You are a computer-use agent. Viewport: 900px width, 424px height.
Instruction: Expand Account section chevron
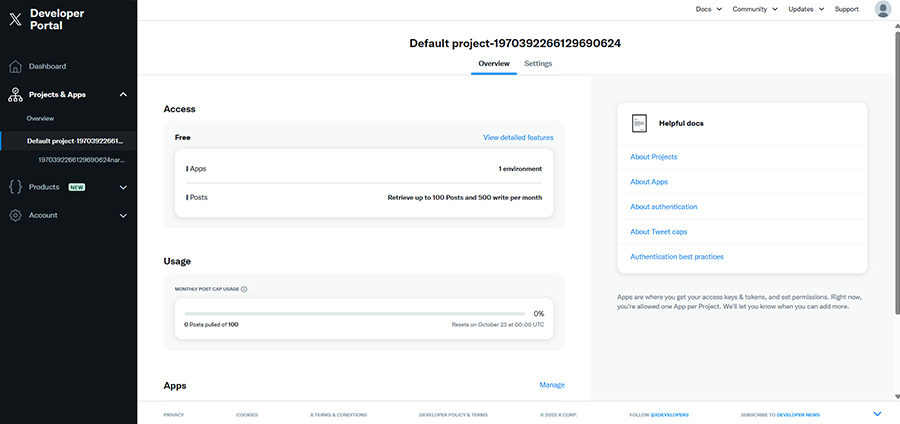123,216
